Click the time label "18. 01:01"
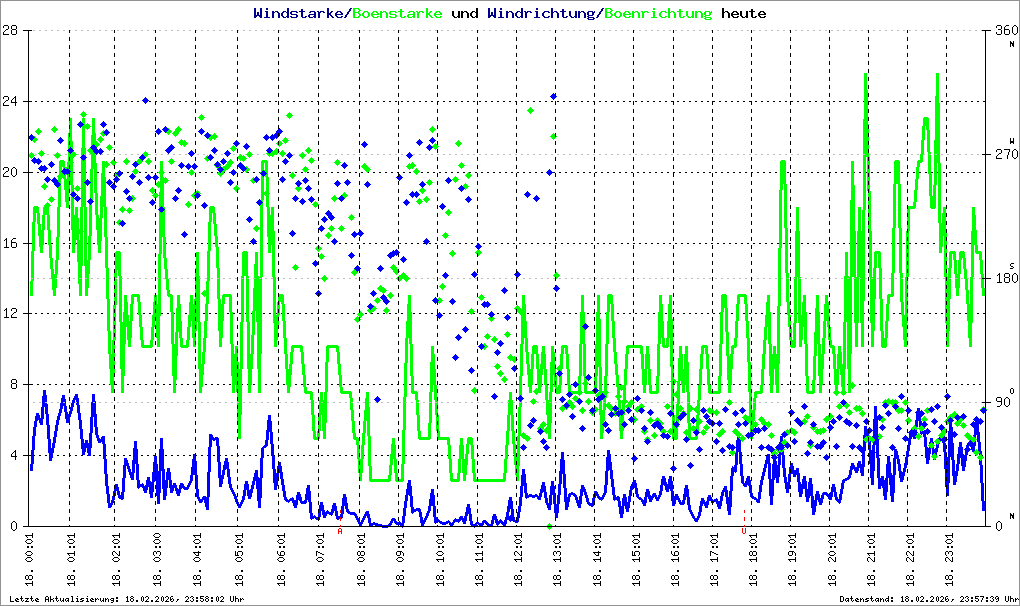This screenshot has width=1020, height=606. pos(70,560)
